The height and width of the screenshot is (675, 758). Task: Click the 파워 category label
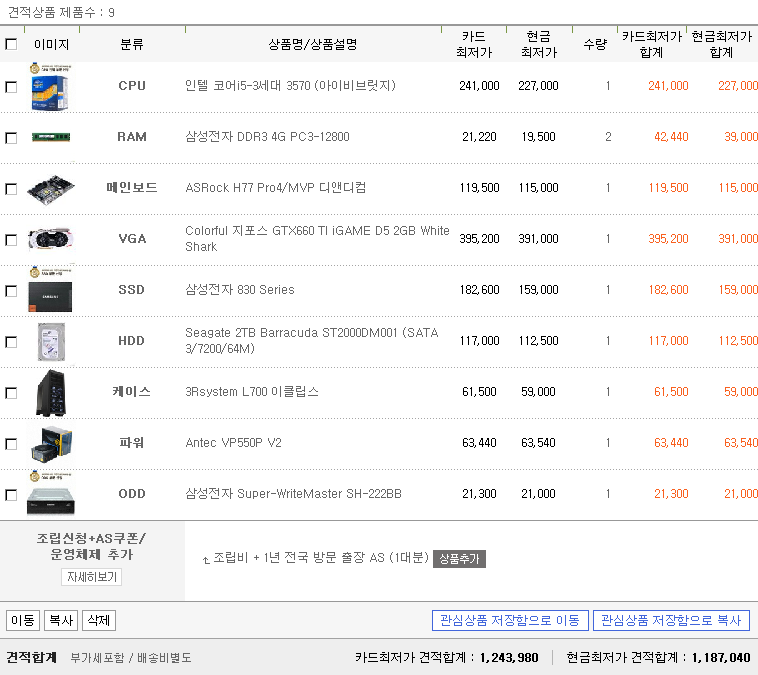(131, 442)
